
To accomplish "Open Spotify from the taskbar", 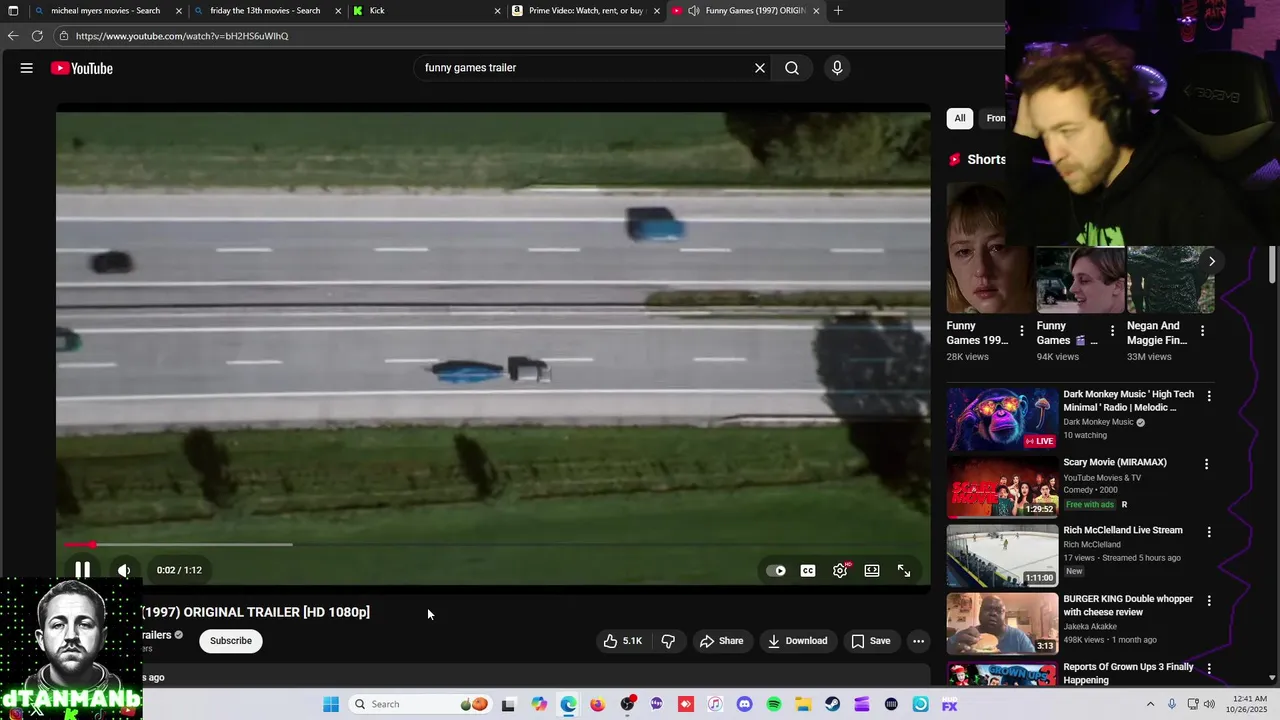I will 774,704.
